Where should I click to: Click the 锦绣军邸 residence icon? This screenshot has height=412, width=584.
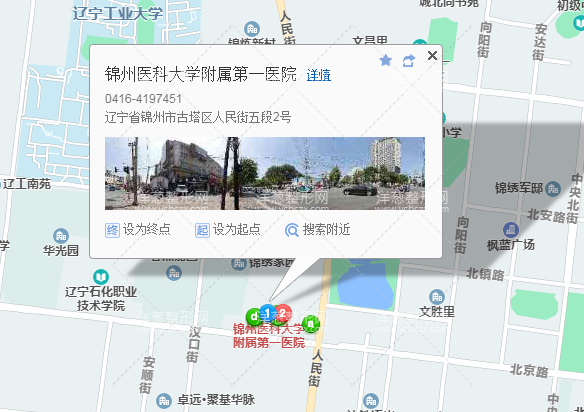[553, 188]
